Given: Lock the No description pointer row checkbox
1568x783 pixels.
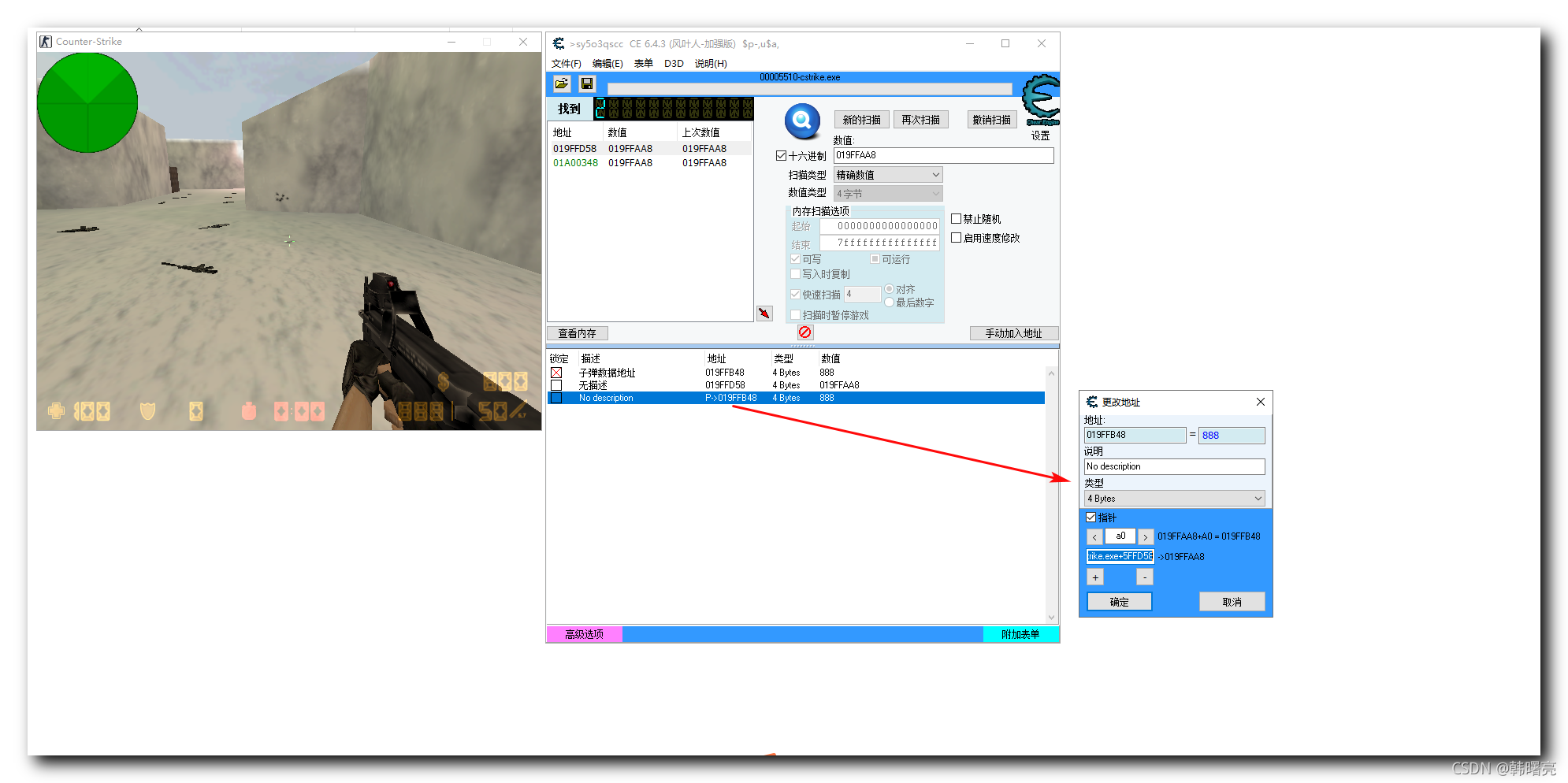Looking at the screenshot, I should pyautogui.click(x=556, y=398).
